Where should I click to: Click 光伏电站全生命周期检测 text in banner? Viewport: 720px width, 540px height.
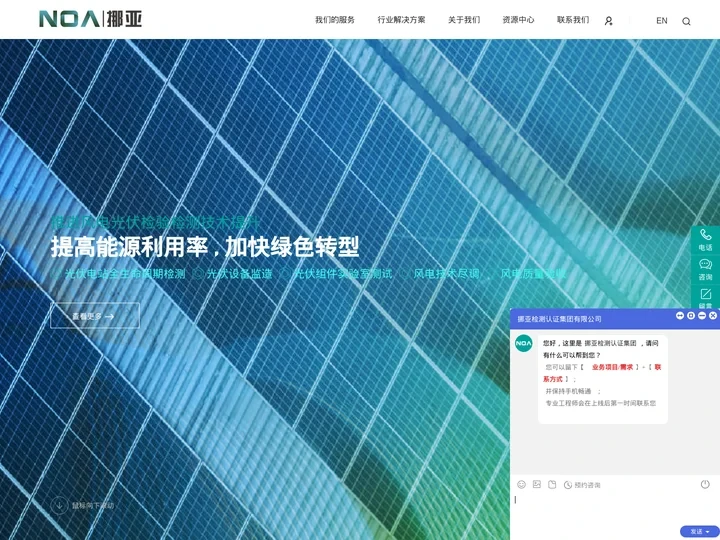tap(125, 274)
